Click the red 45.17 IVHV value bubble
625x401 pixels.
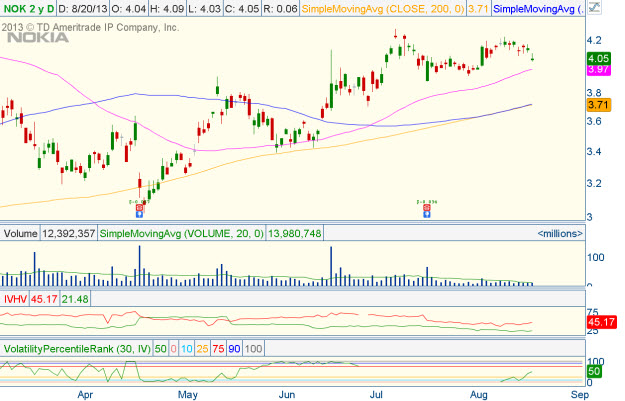tap(602, 323)
